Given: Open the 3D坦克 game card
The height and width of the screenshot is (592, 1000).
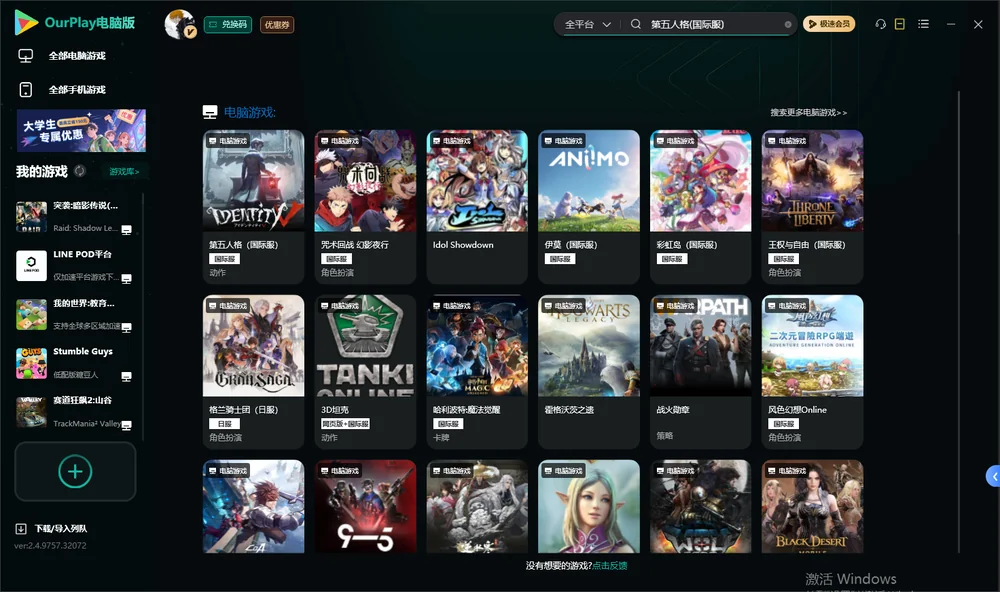Looking at the screenshot, I should (365, 372).
